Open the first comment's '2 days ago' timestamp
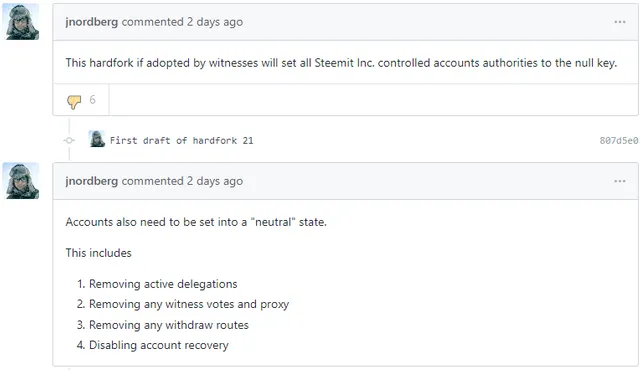The width and height of the screenshot is (640, 370). click(215, 22)
